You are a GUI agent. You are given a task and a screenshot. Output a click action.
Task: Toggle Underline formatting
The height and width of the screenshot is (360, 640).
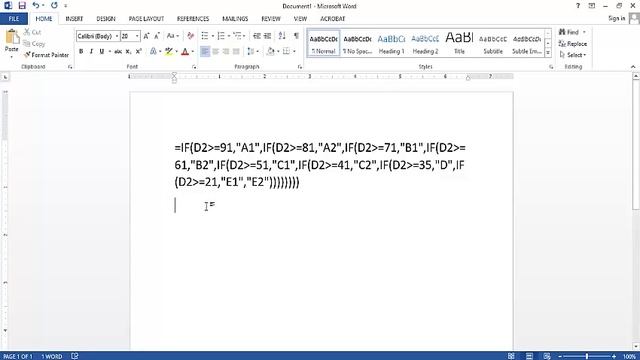[x=101, y=51]
